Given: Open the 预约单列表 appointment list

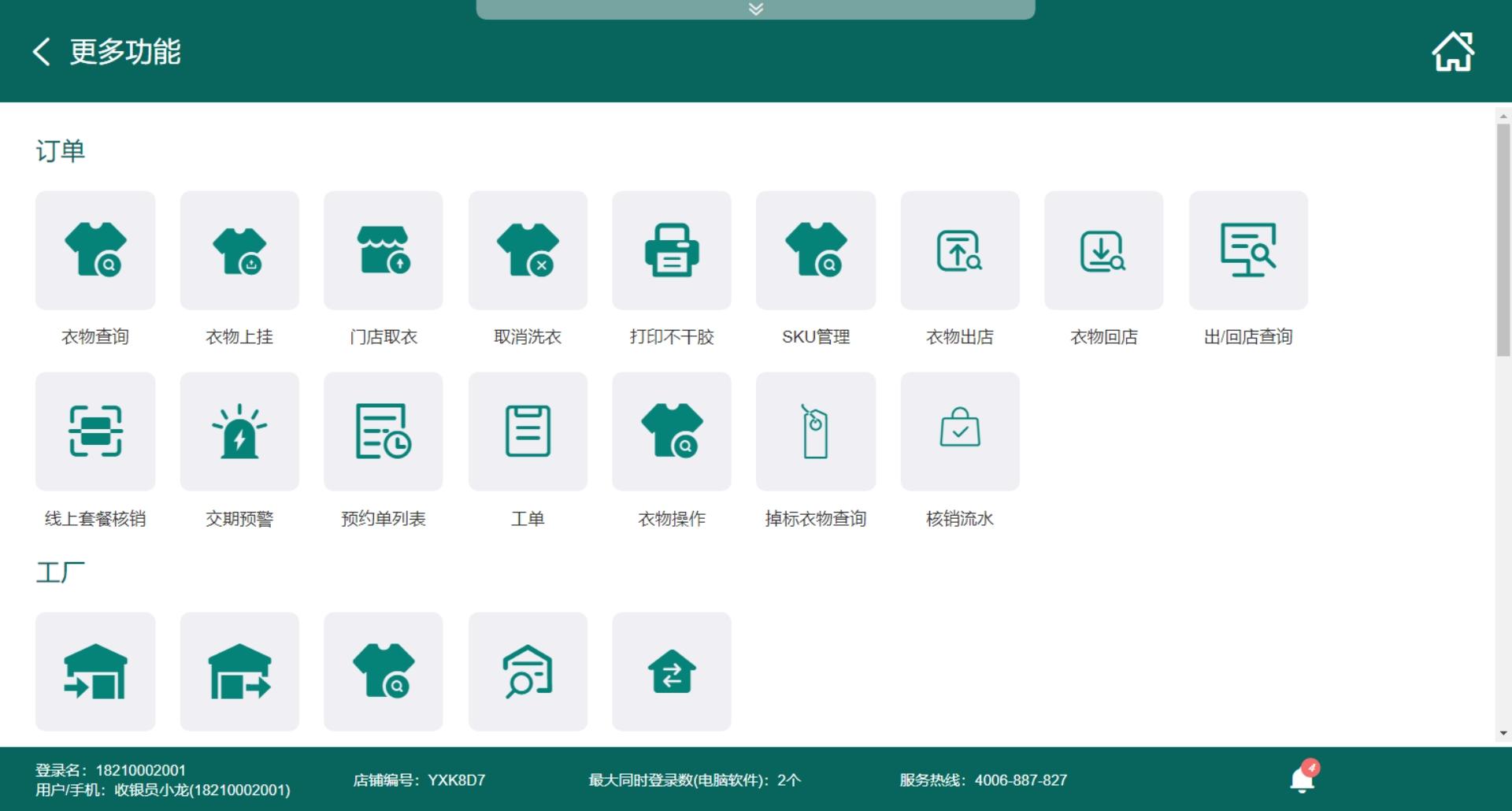Looking at the screenshot, I should pos(384,431).
